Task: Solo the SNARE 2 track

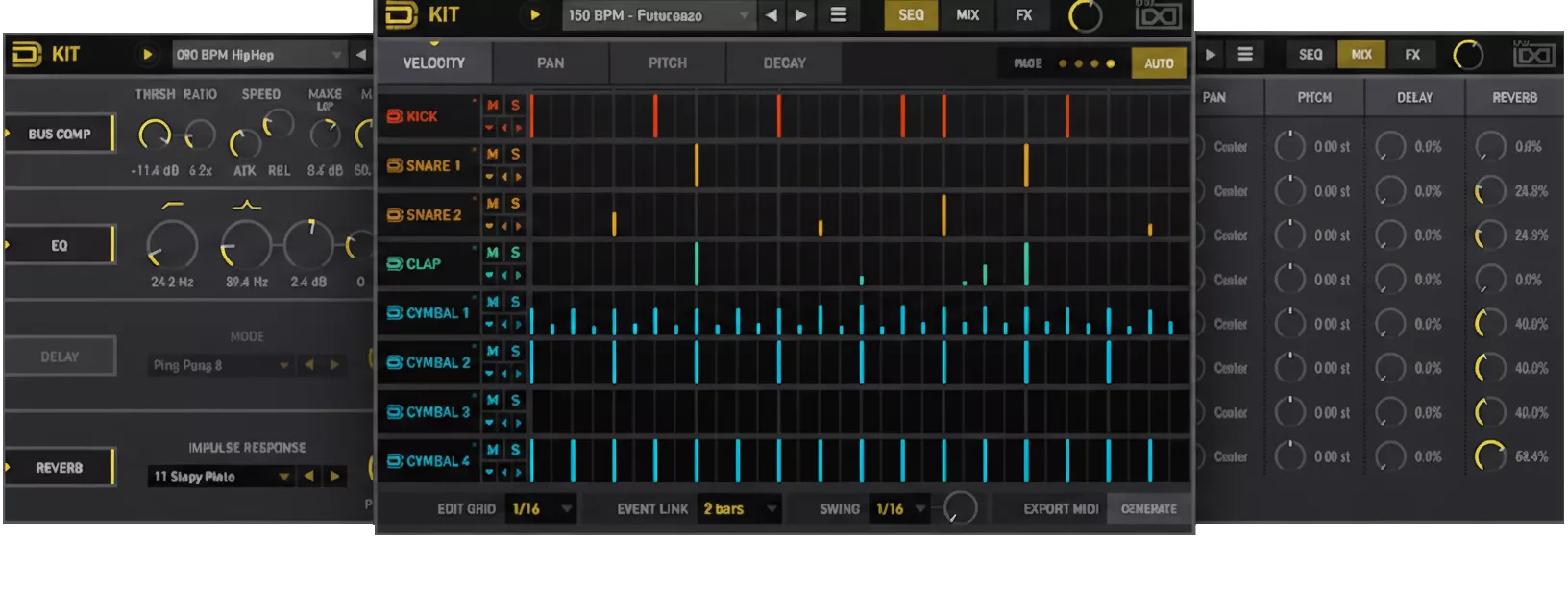Action: [x=515, y=203]
